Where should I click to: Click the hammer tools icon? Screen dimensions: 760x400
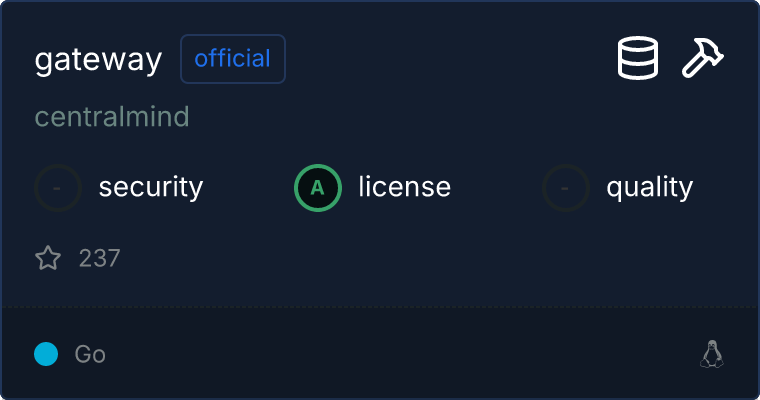click(703, 59)
